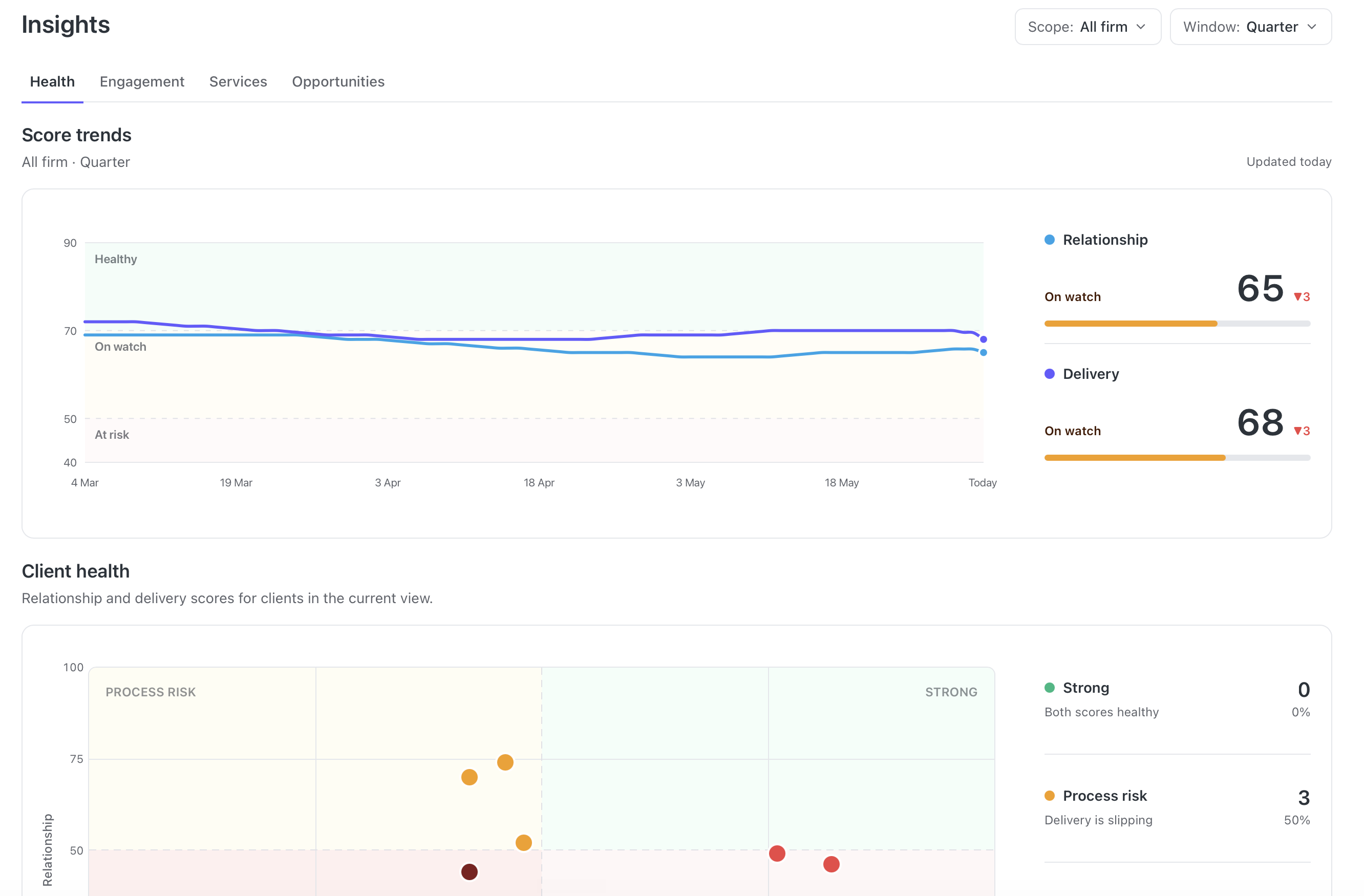Click the 'PROCESS RISK' quadrant label

[x=151, y=692]
